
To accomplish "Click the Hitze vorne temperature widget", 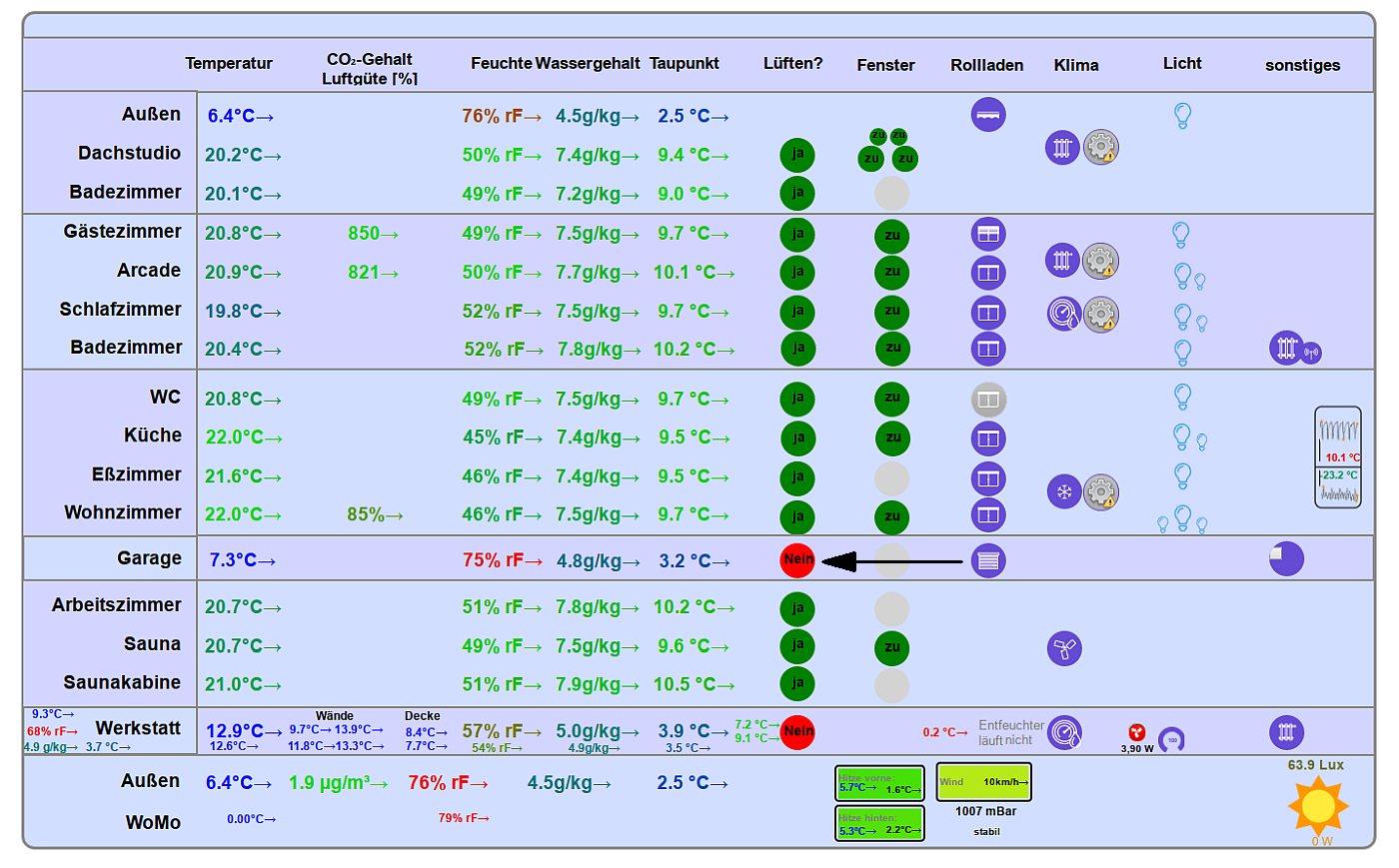I will (879, 783).
